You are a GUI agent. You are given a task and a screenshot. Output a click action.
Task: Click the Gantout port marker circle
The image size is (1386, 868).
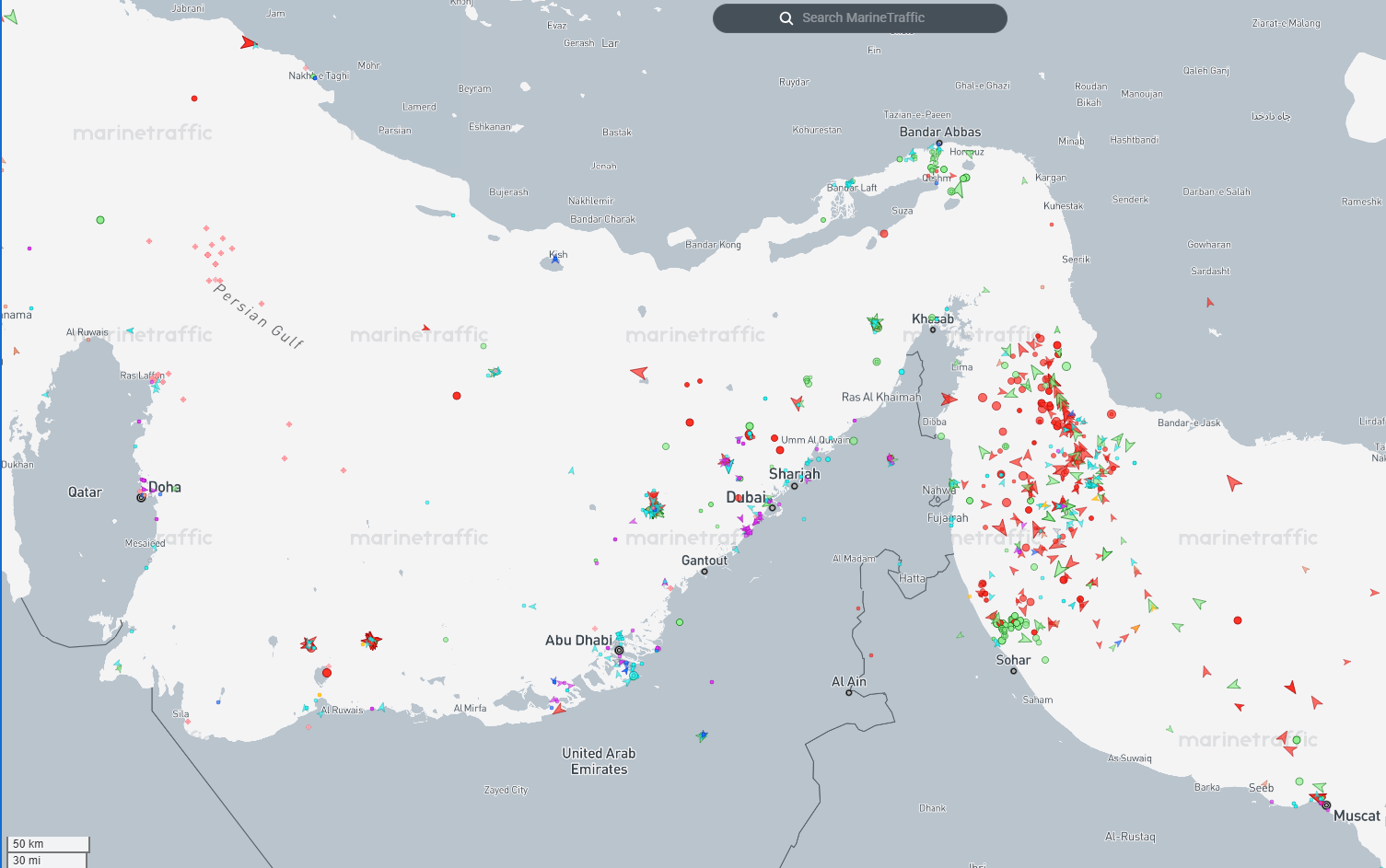pos(705,572)
